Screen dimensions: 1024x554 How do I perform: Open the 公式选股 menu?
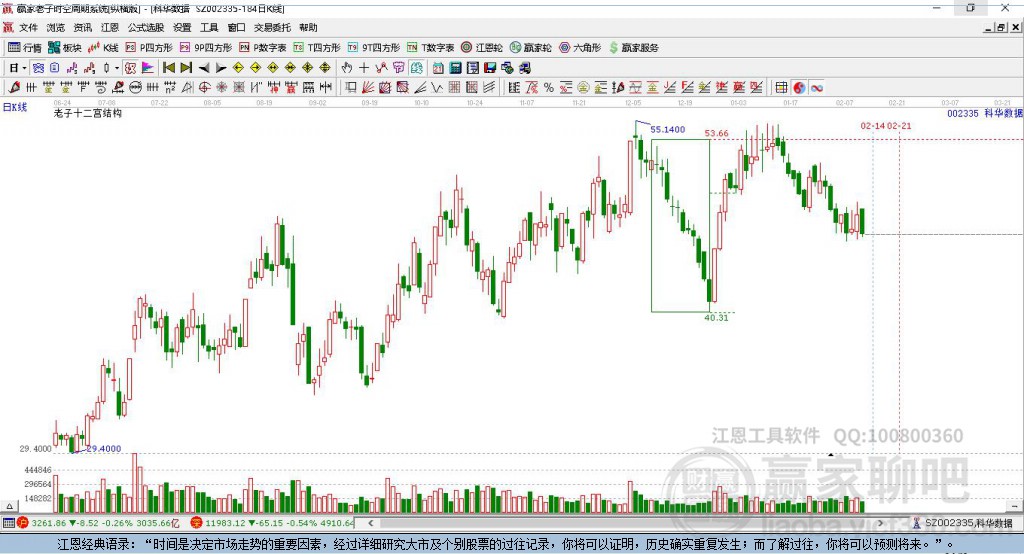pyautogui.click(x=146, y=27)
